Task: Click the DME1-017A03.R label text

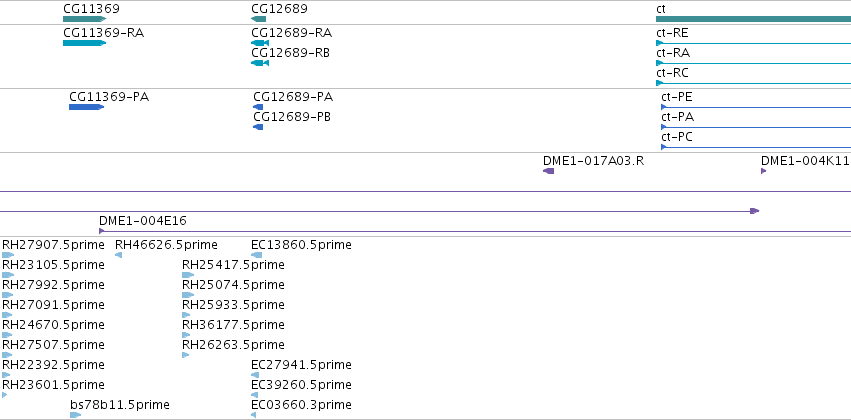Action: click(x=594, y=161)
